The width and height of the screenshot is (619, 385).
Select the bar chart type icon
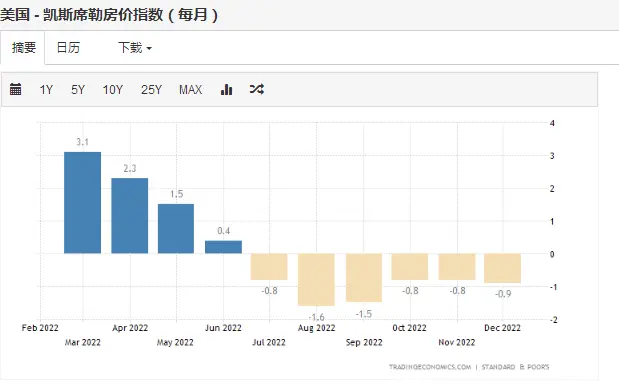pos(226,90)
